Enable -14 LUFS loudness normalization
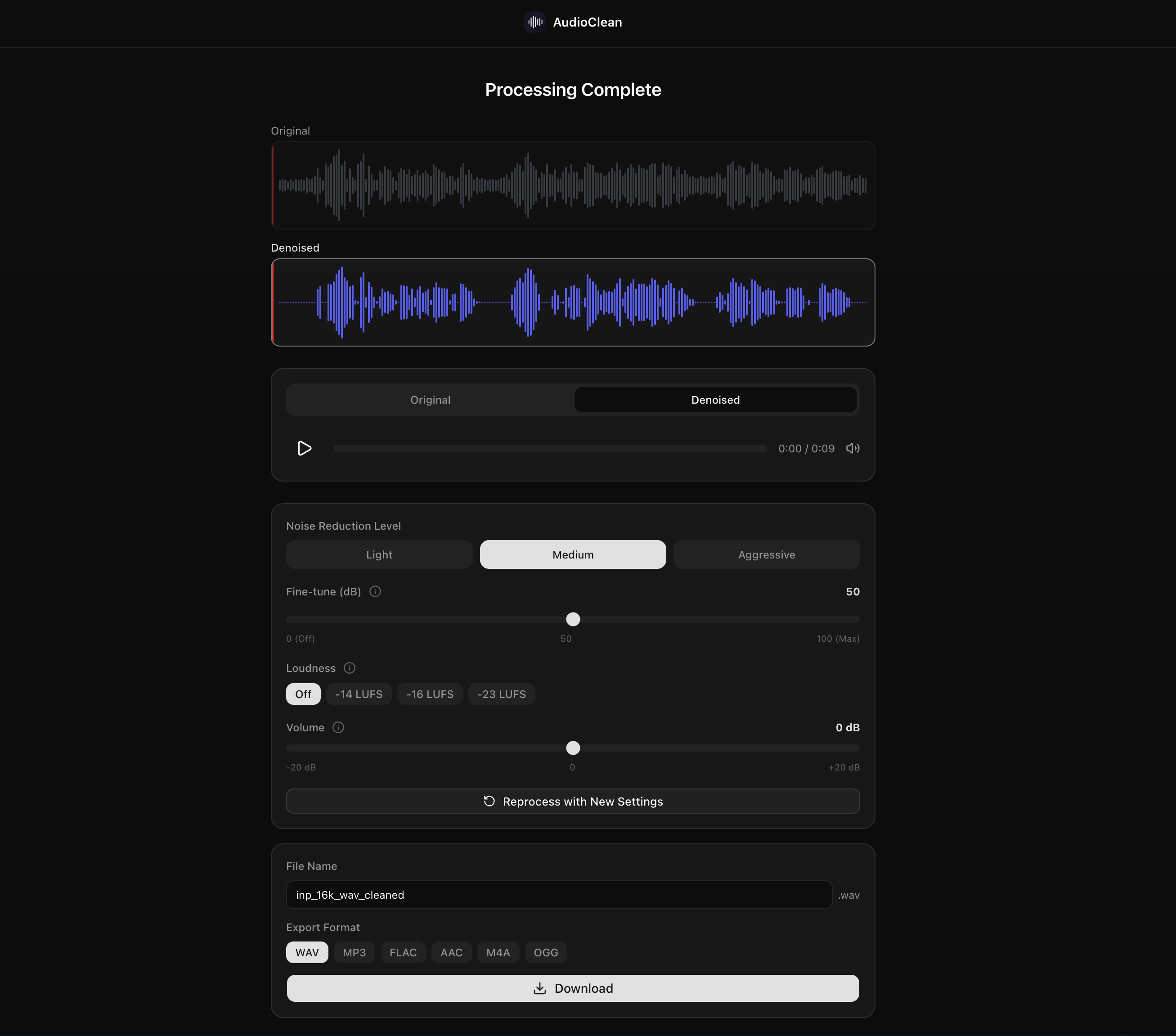1176x1036 pixels. [x=359, y=694]
